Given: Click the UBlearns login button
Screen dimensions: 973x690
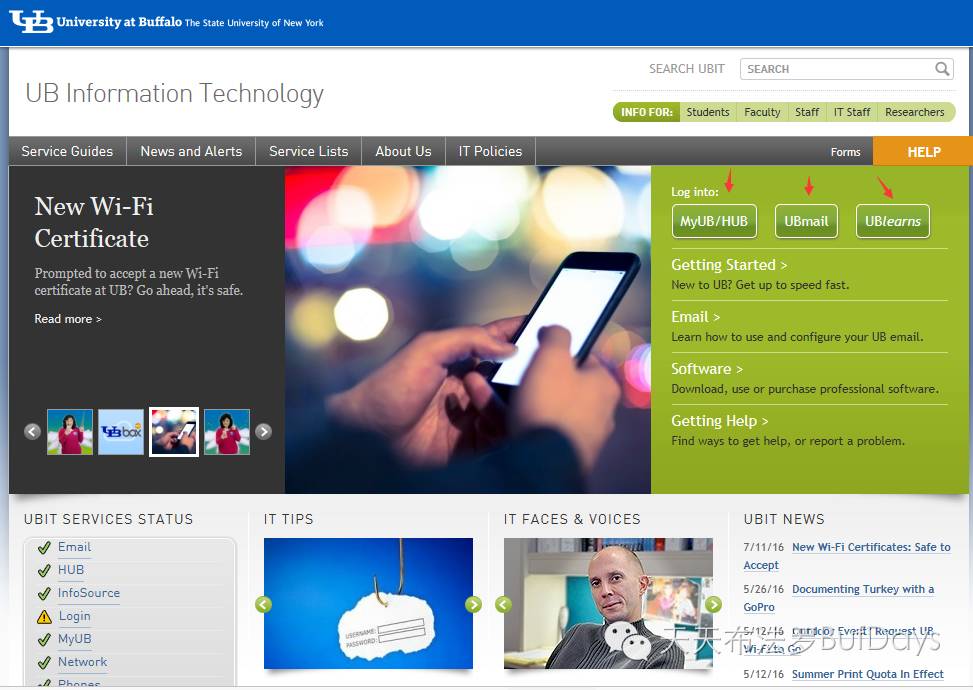Looking at the screenshot, I should coord(892,221).
